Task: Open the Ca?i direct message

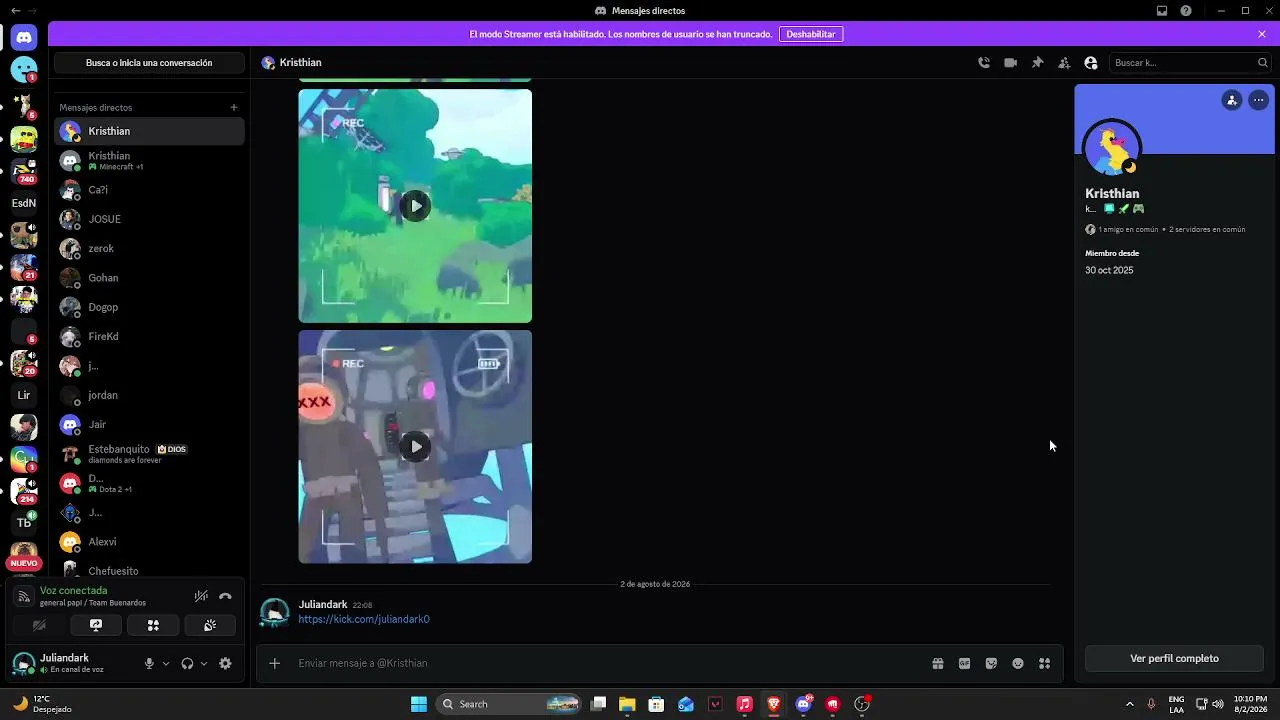Action: click(149, 190)
